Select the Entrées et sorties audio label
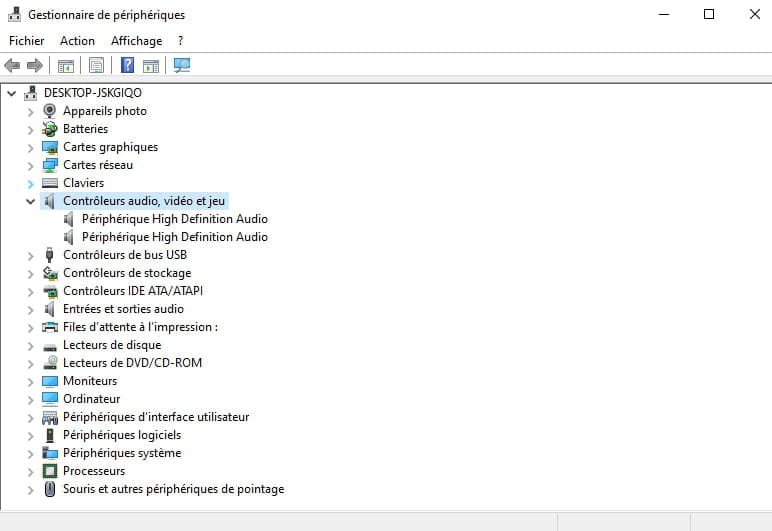The image size is (772, 531). tap(123, 309)
